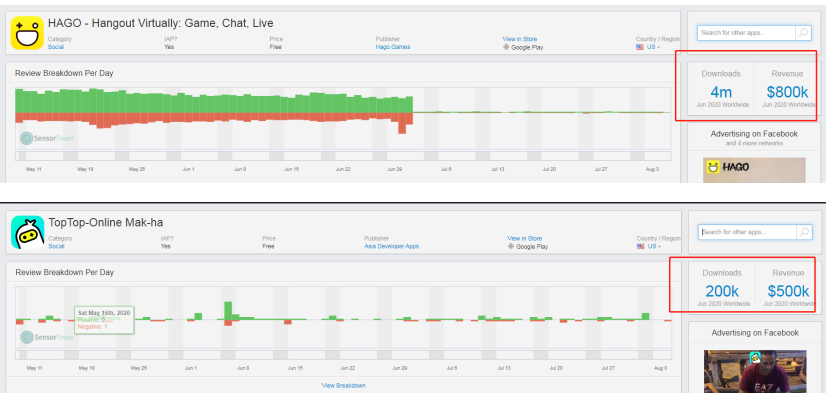Open US country dropdown for TopTop
826x399 pixels.
pyautogui.click(x=654, y=246)
